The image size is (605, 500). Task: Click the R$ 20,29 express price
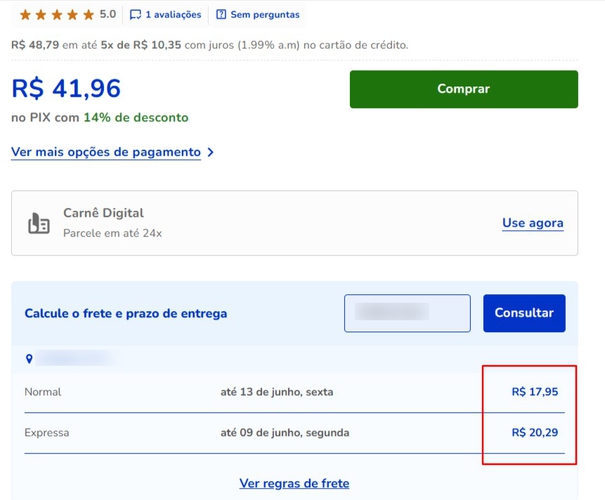[534, 433]
